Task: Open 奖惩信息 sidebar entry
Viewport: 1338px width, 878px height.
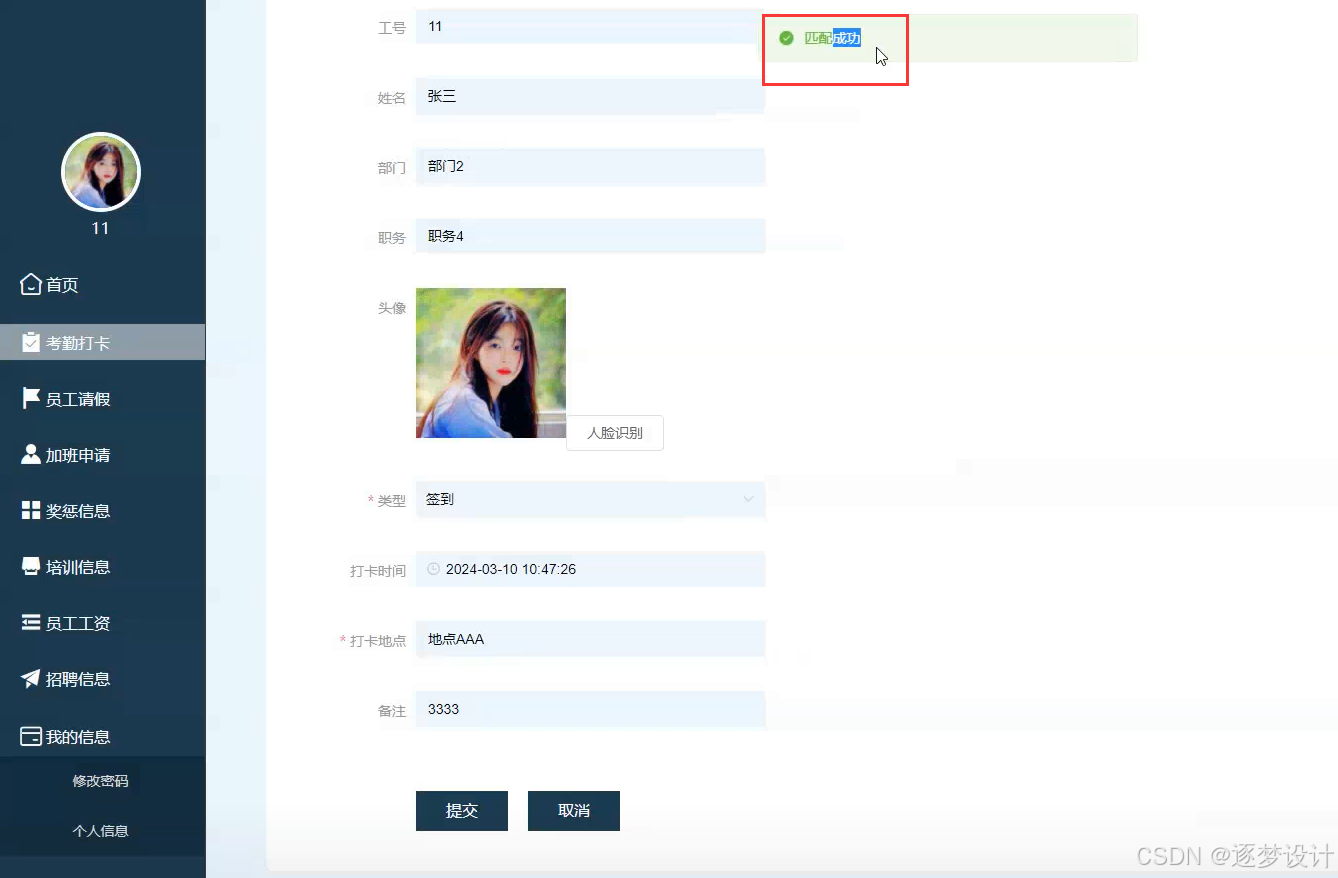Action: pyautogui.click(x=102, y=510)
